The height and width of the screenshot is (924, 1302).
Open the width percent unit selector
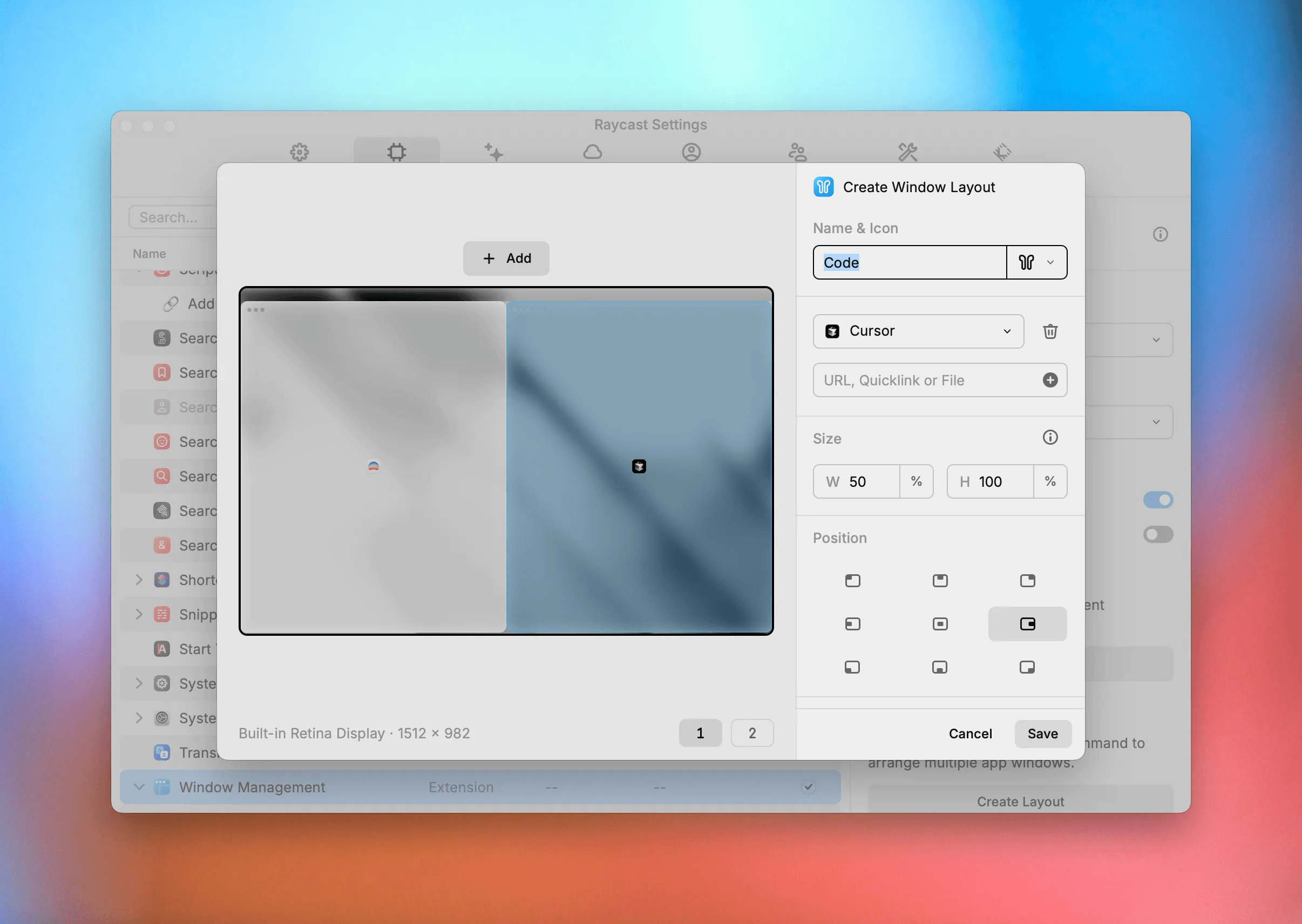pos(916,481)
